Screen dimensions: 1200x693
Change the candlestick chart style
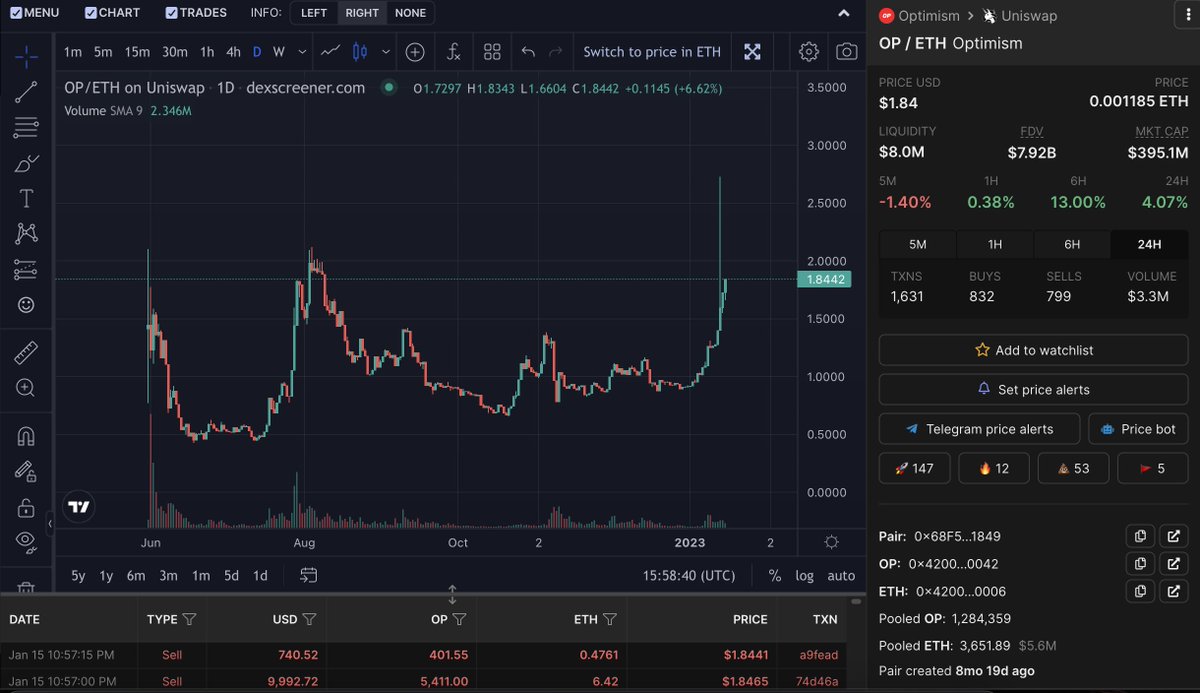tap(360, 52)
